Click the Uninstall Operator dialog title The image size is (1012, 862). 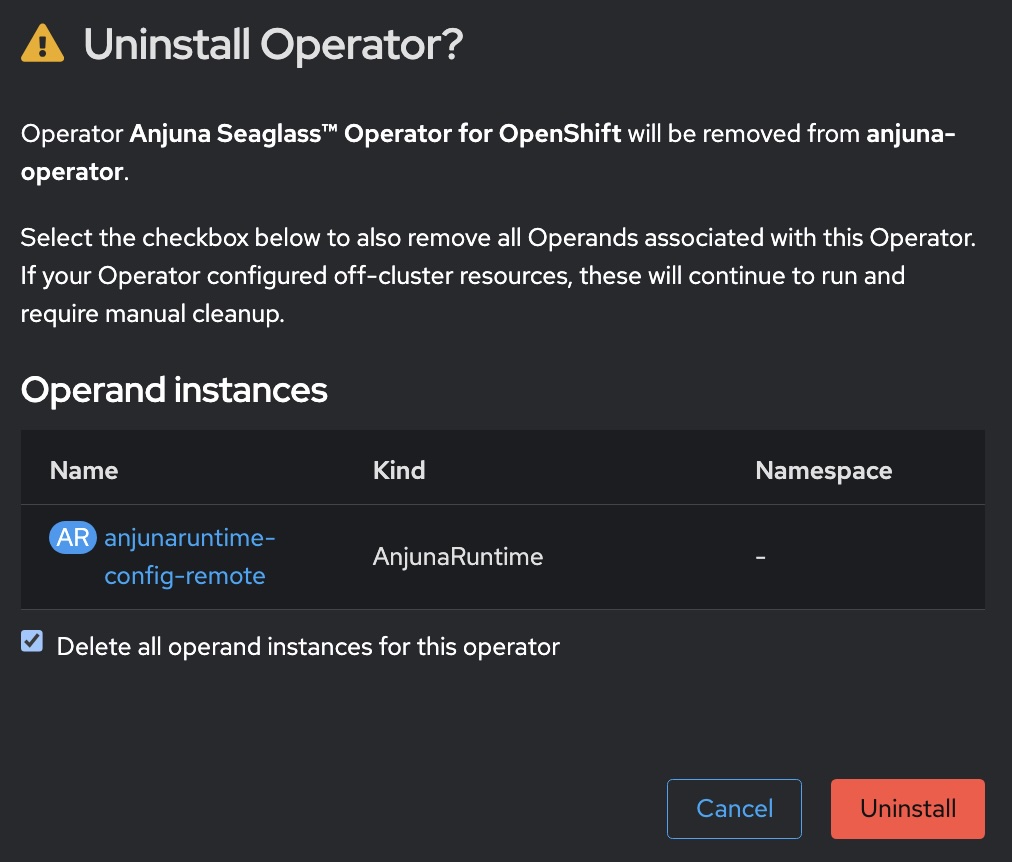click(273, 44)
